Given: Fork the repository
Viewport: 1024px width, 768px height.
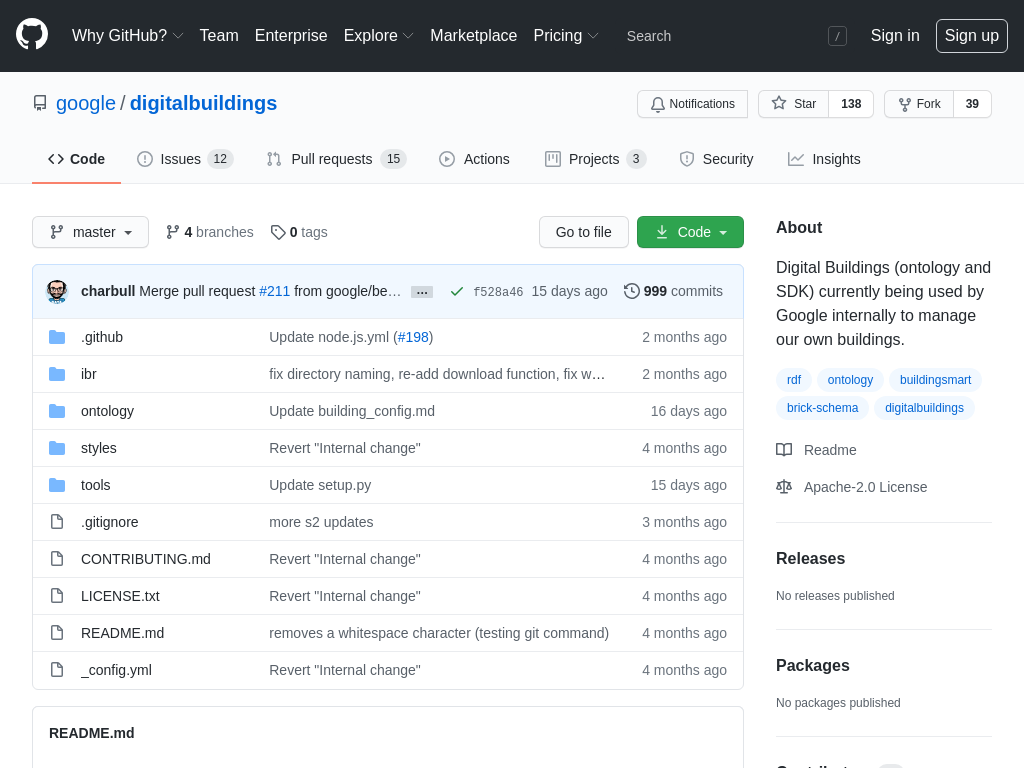Looking at the screenshot, I should [x=920, y=104].
